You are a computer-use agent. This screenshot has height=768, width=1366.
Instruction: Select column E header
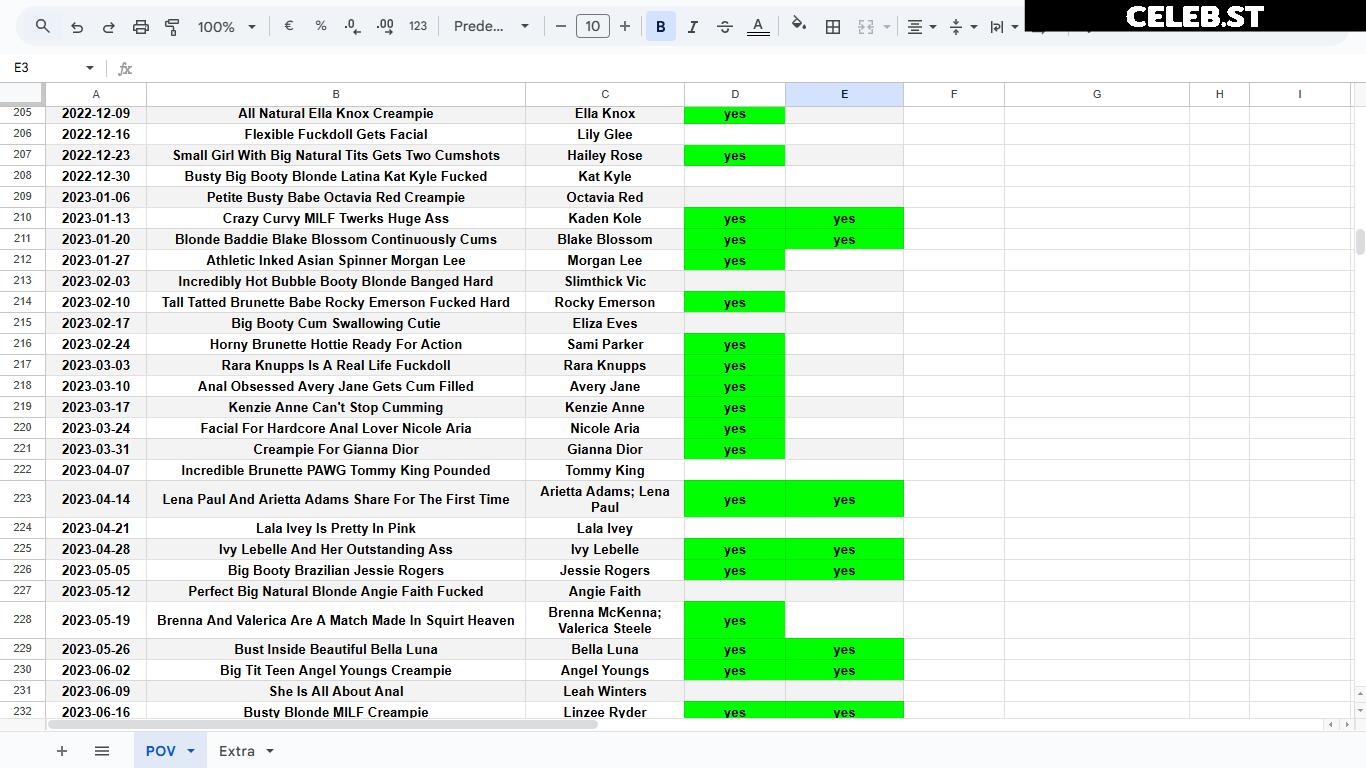[844, 94]
